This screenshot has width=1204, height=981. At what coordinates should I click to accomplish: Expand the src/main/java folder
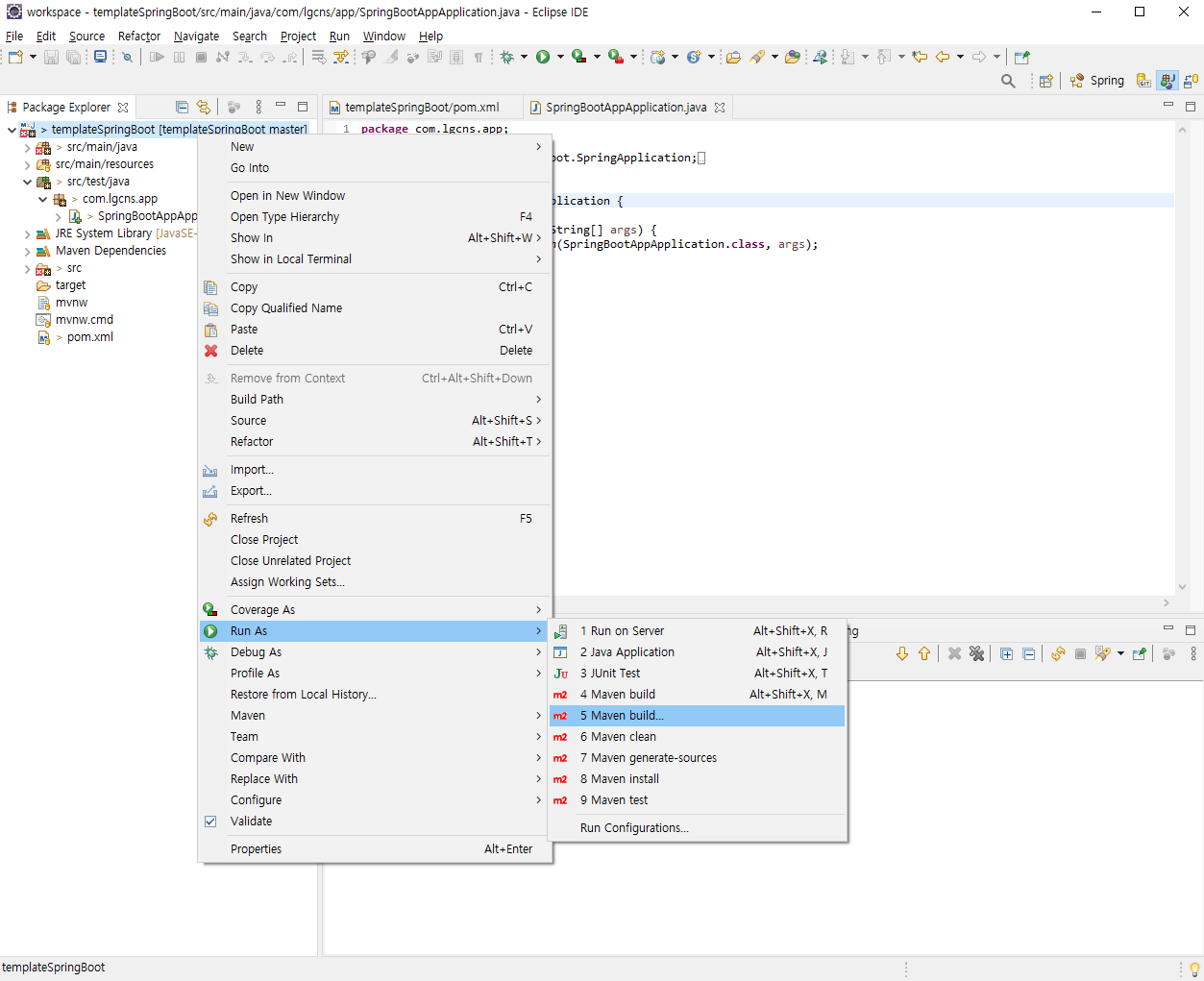(27, 147)
